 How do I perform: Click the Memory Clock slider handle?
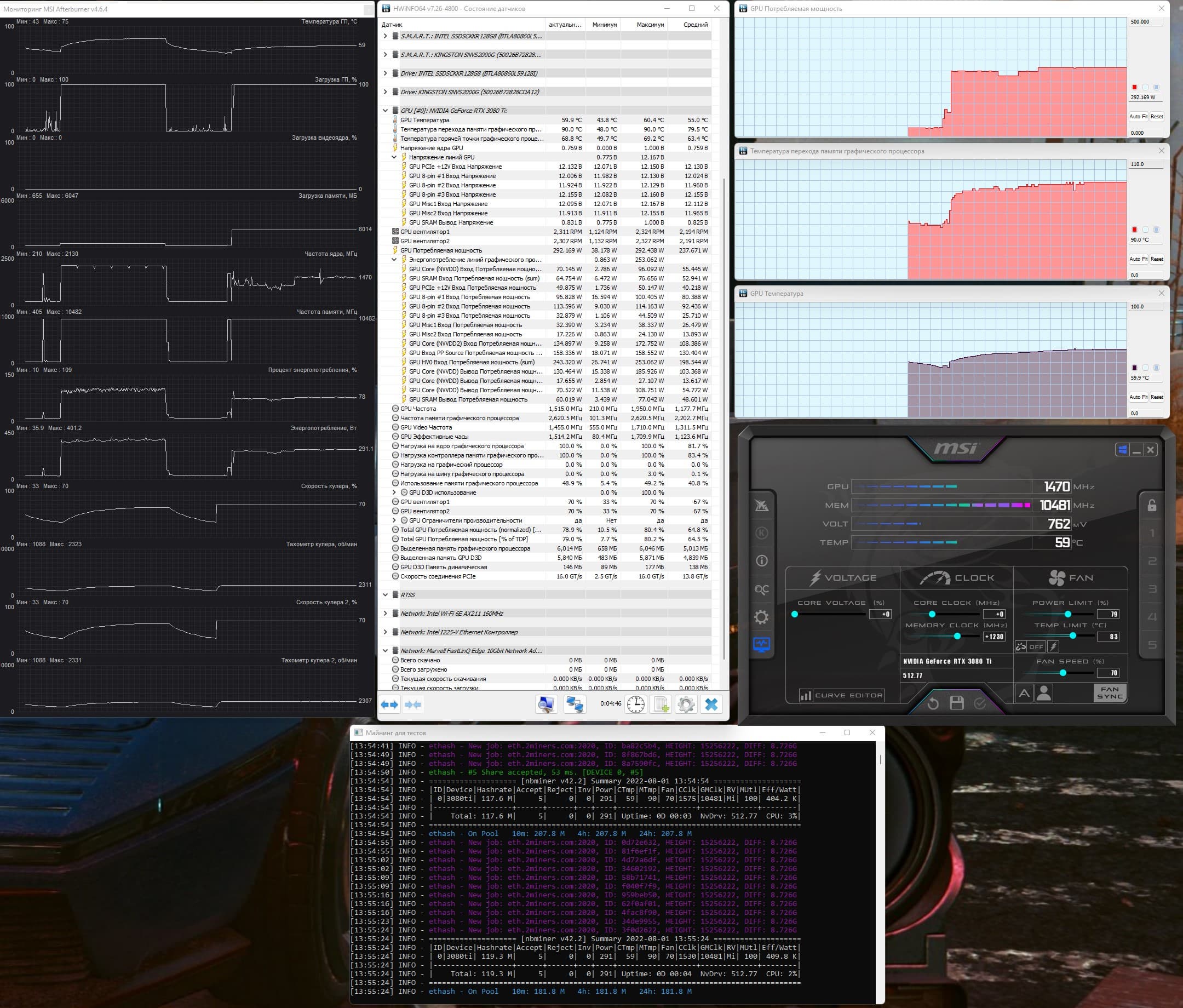tap(957, 636)
